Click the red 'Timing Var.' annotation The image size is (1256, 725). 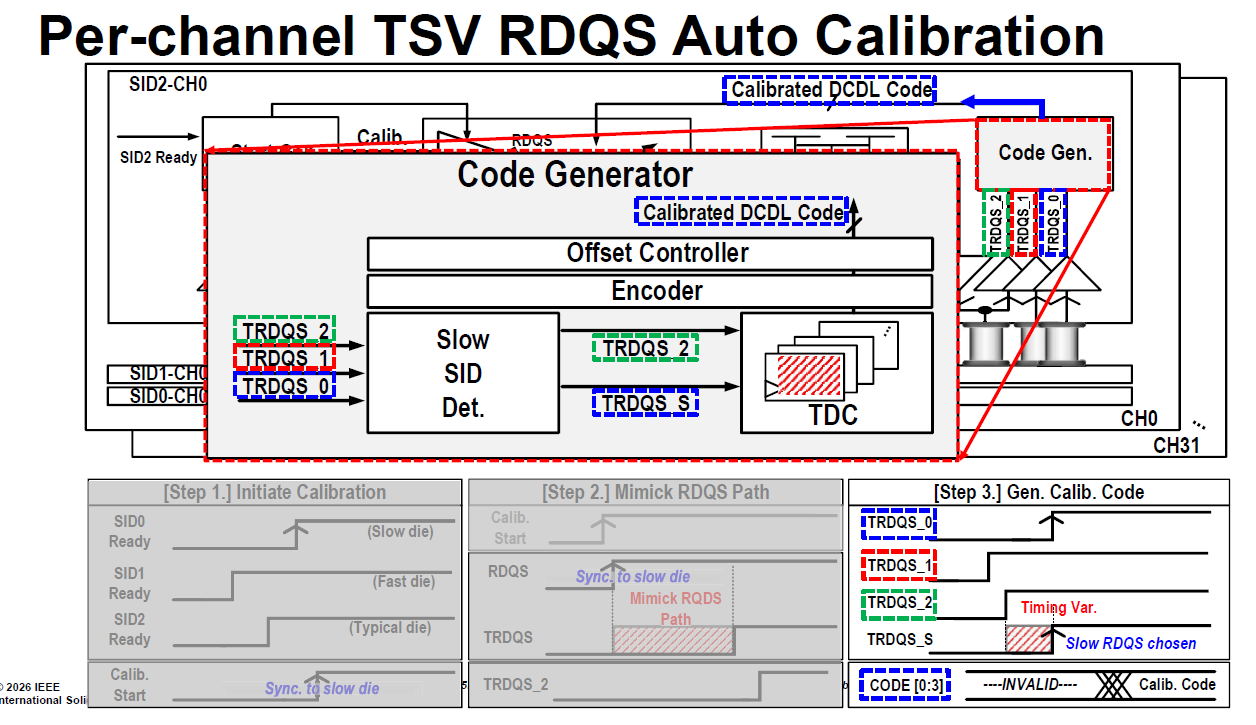coord(1059,607)
